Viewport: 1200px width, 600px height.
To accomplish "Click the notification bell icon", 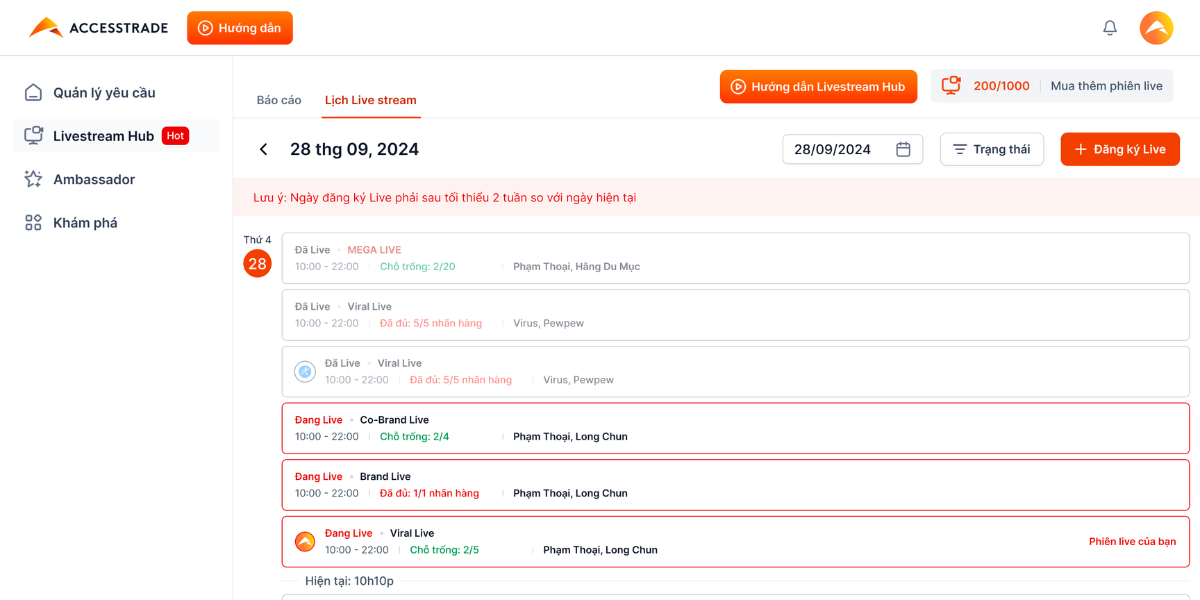I will 1109,28.
